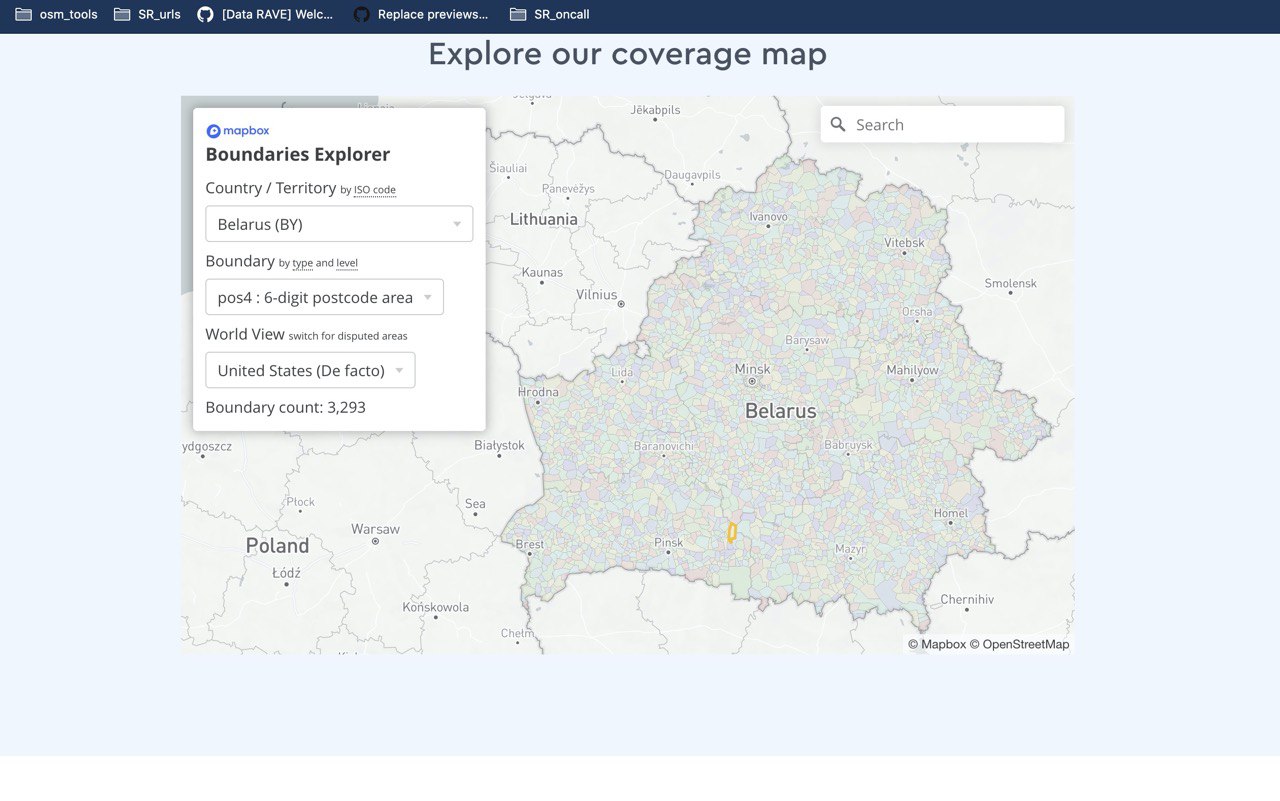This screenshot has height=801, width=1280.
Task: Click the magnifier icon in the search box
Action: 838,125
